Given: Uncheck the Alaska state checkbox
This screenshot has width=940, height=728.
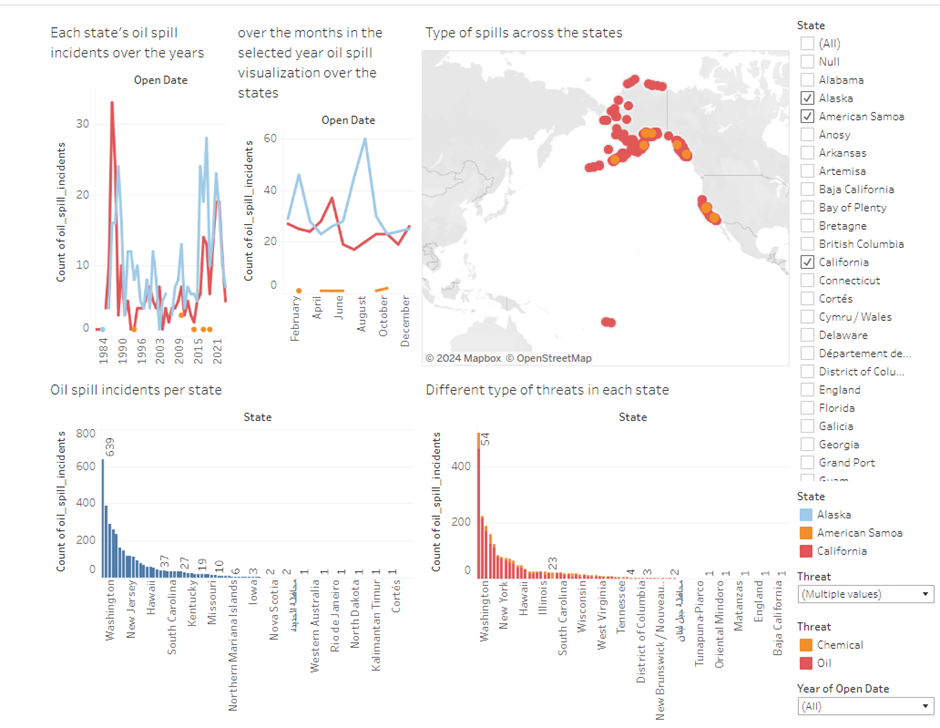Looking at the screenshot, I should point(807,98).
